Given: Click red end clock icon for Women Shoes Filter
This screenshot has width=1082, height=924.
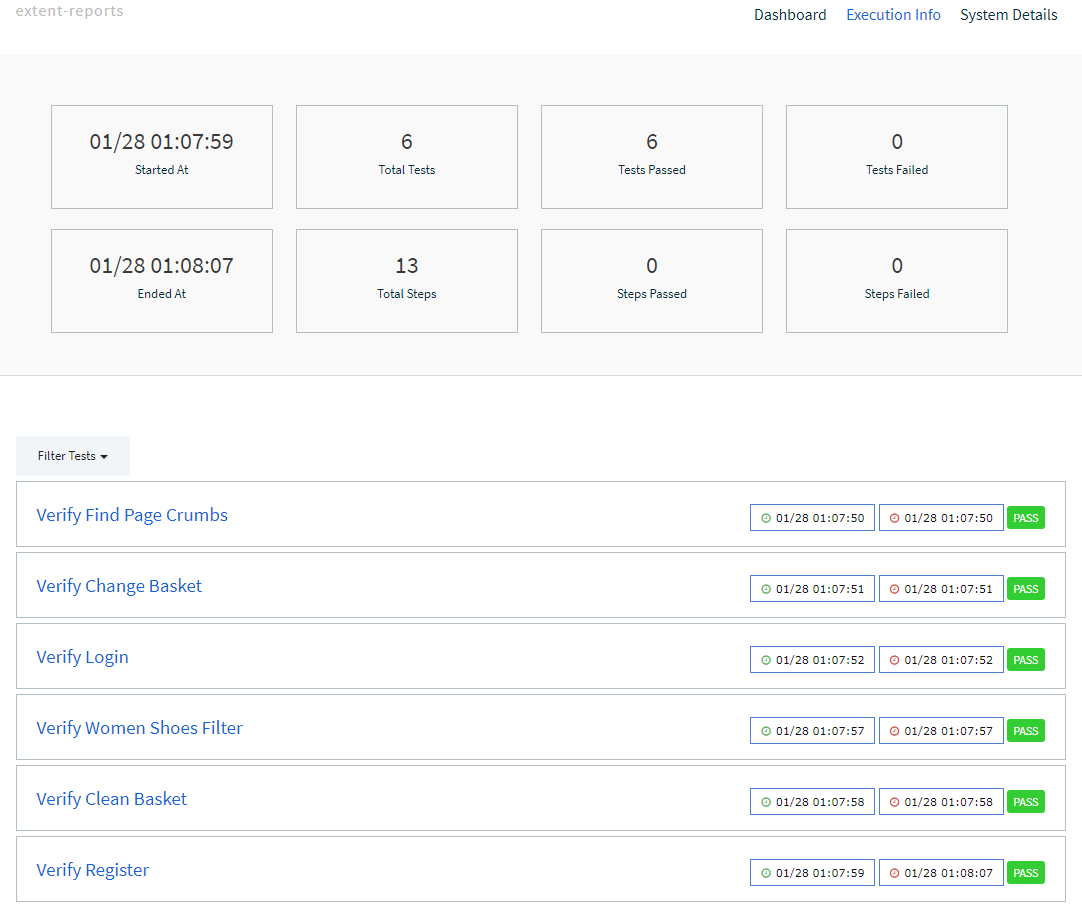Looking at the screenshot, I should pyautogui.click(x=894, y=731).
